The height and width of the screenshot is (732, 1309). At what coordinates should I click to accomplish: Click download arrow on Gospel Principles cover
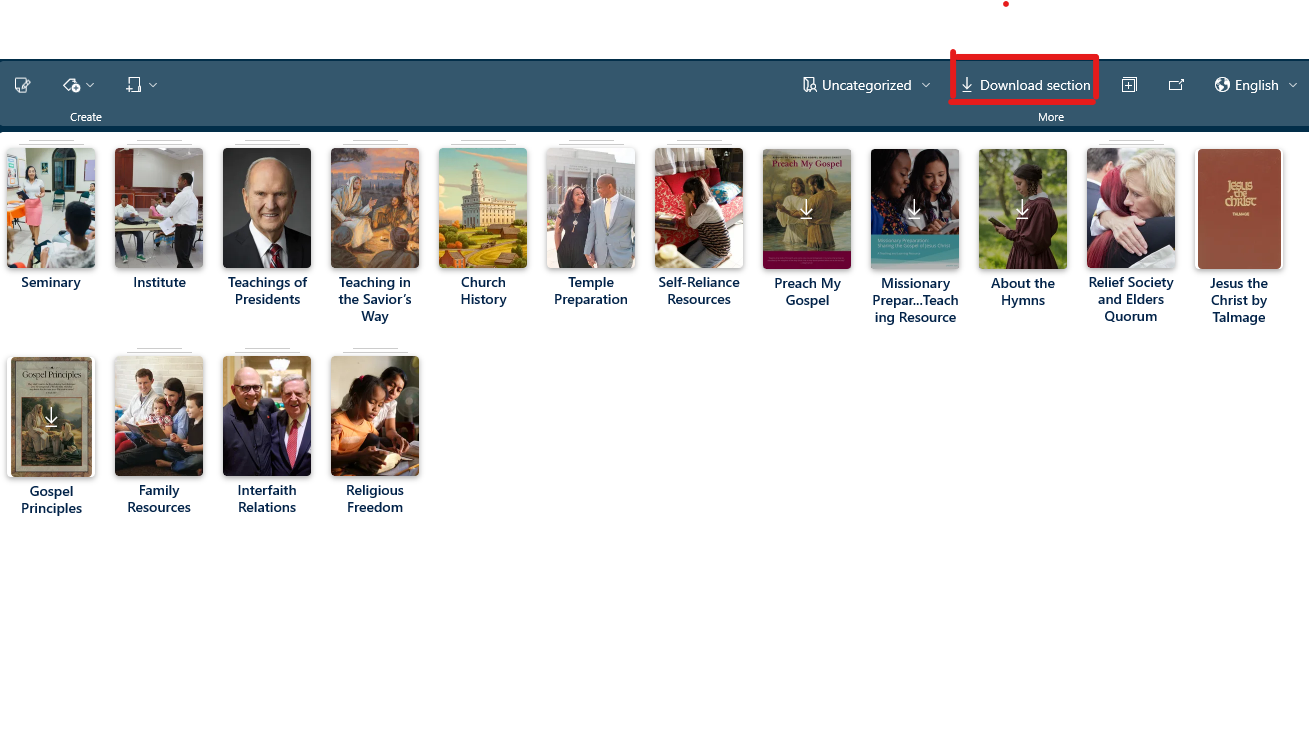click(51, 417)
